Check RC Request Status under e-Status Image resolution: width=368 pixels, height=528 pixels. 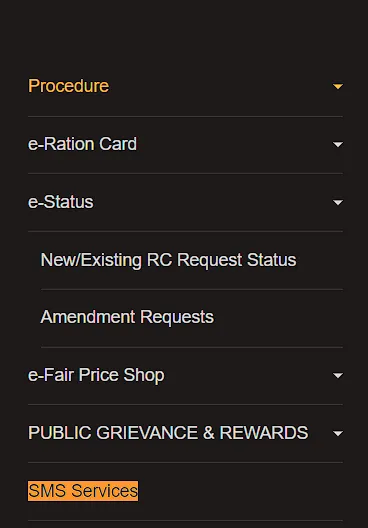168,260
